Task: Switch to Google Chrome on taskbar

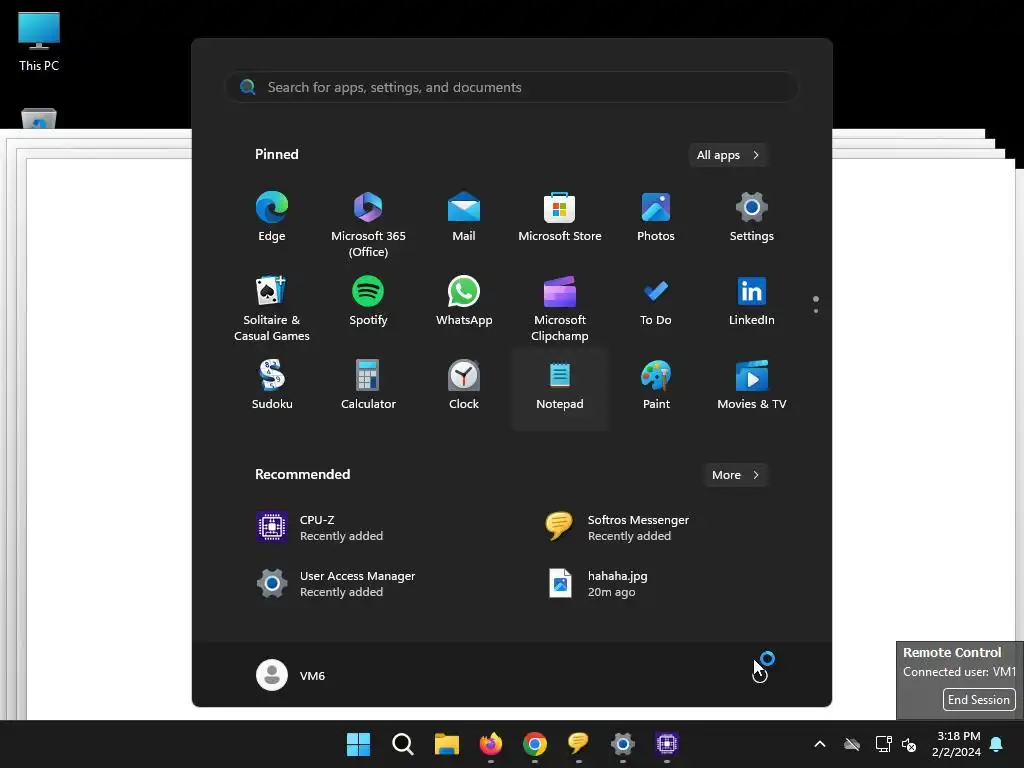Action: pos(534,744)
